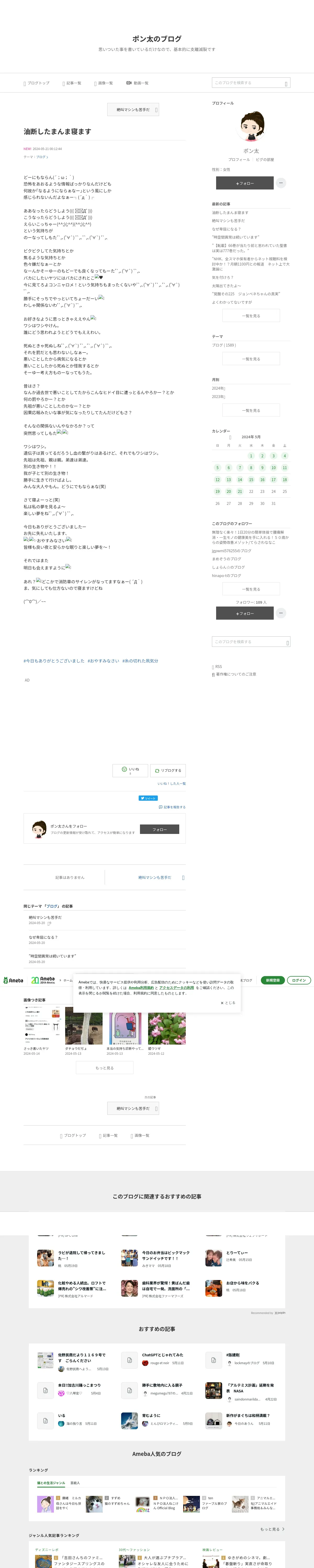The width and height of the screenshot is (314, 1568).
Task: Open recent article なぜ卑屈になる？ in sidebar
Action: [x=226, y=229]
